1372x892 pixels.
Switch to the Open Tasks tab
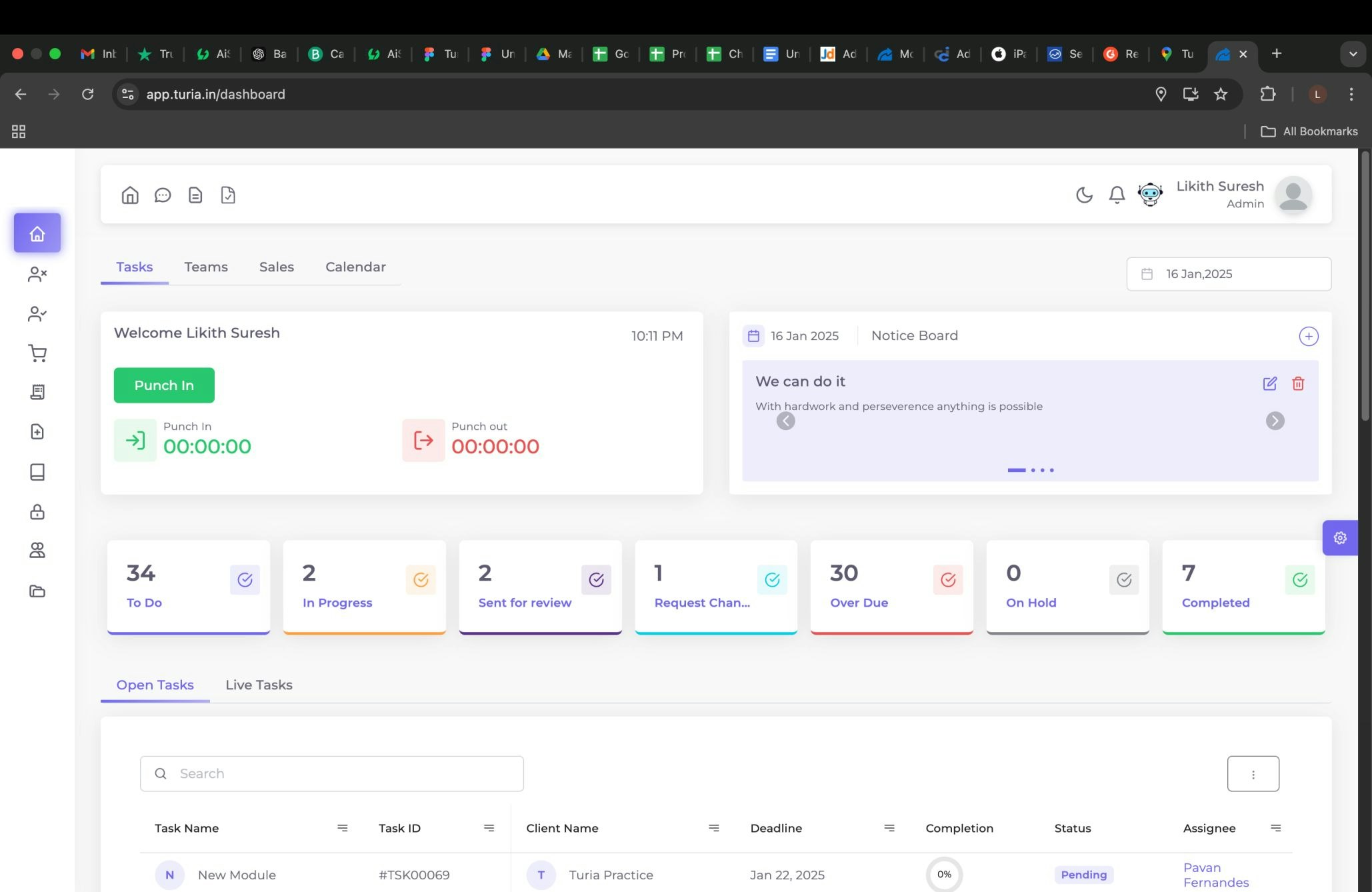[155, 685]
